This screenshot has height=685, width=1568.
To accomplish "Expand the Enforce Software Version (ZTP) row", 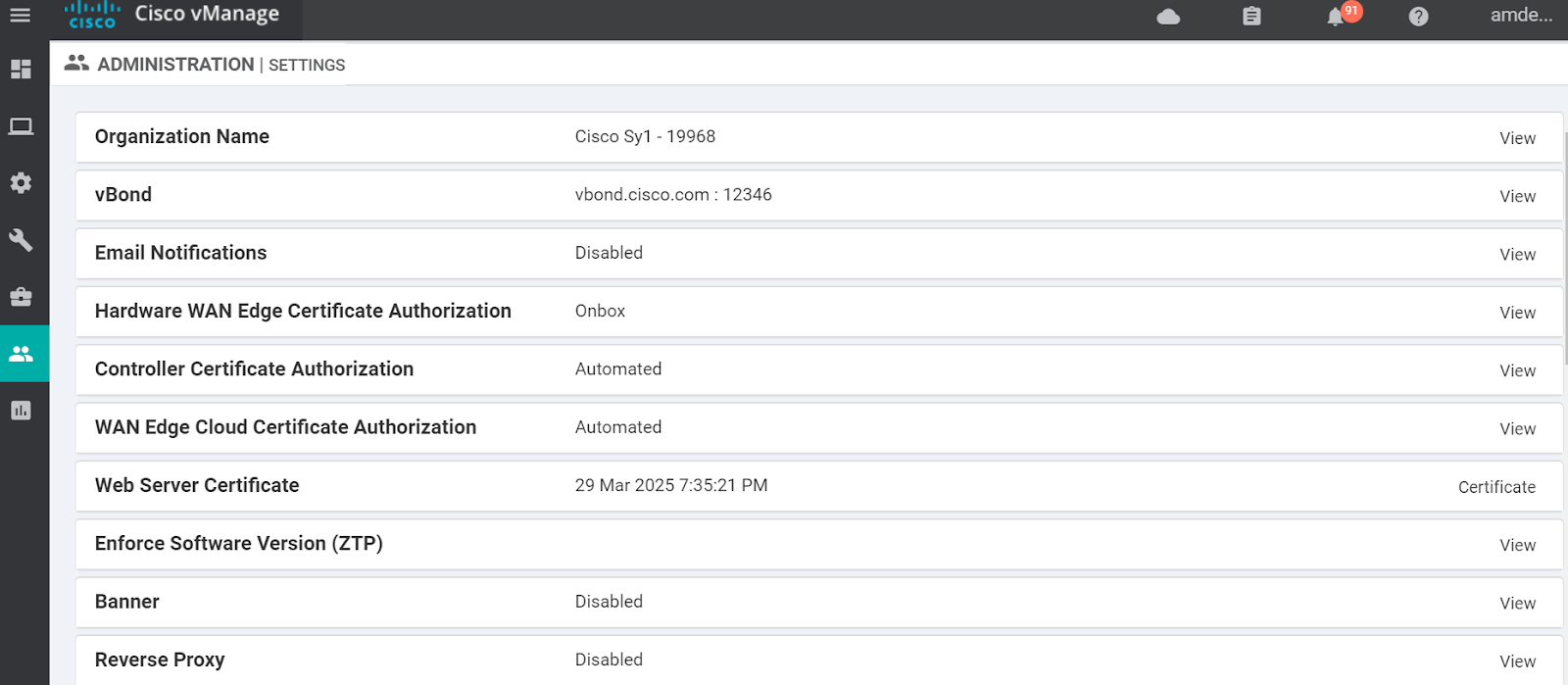I will pyautogui.click(x=1517, y=545).
